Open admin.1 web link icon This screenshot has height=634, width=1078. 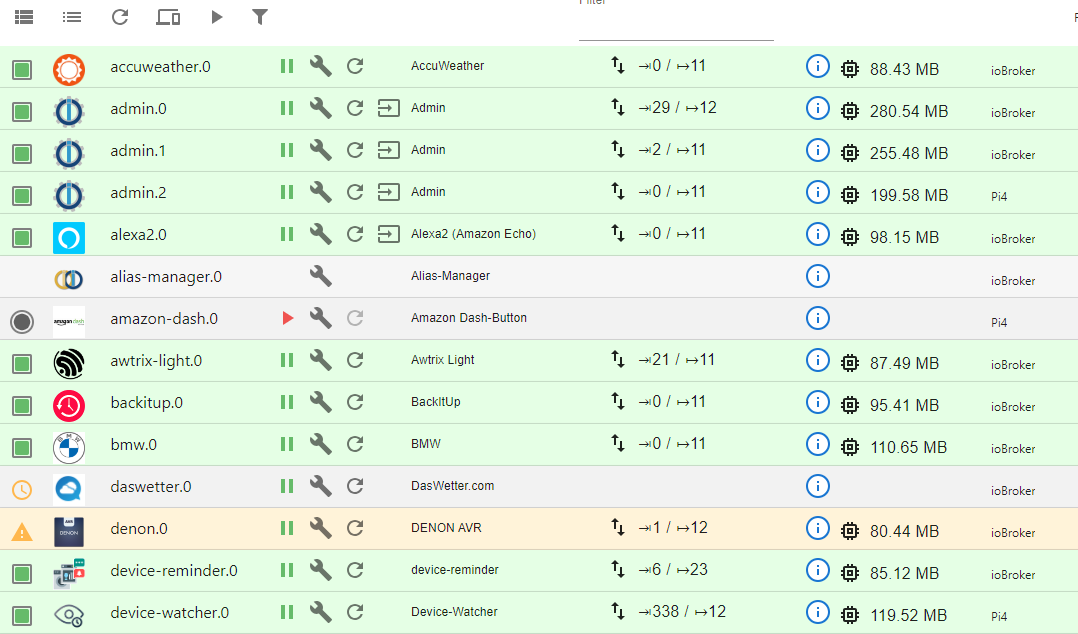(388, 150)
